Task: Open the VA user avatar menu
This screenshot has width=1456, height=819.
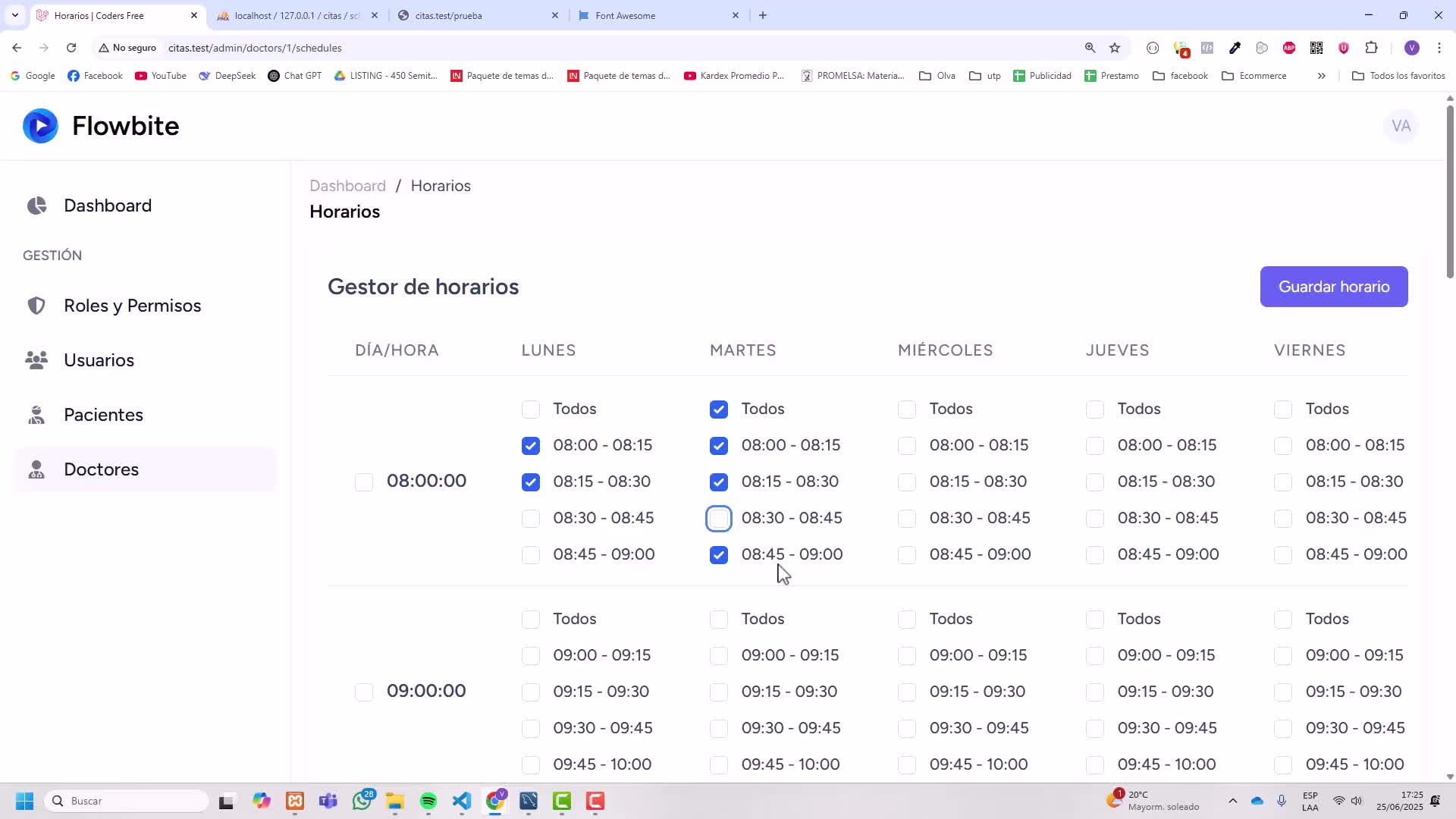Action: pyautogui.click(x=1401, y=126)
